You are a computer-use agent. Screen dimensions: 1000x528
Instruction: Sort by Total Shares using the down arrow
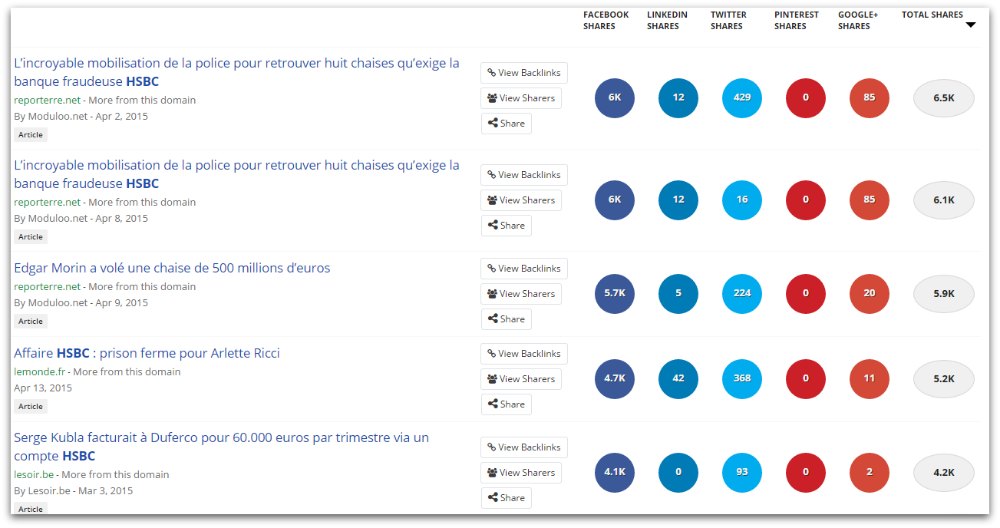(971, 25)
